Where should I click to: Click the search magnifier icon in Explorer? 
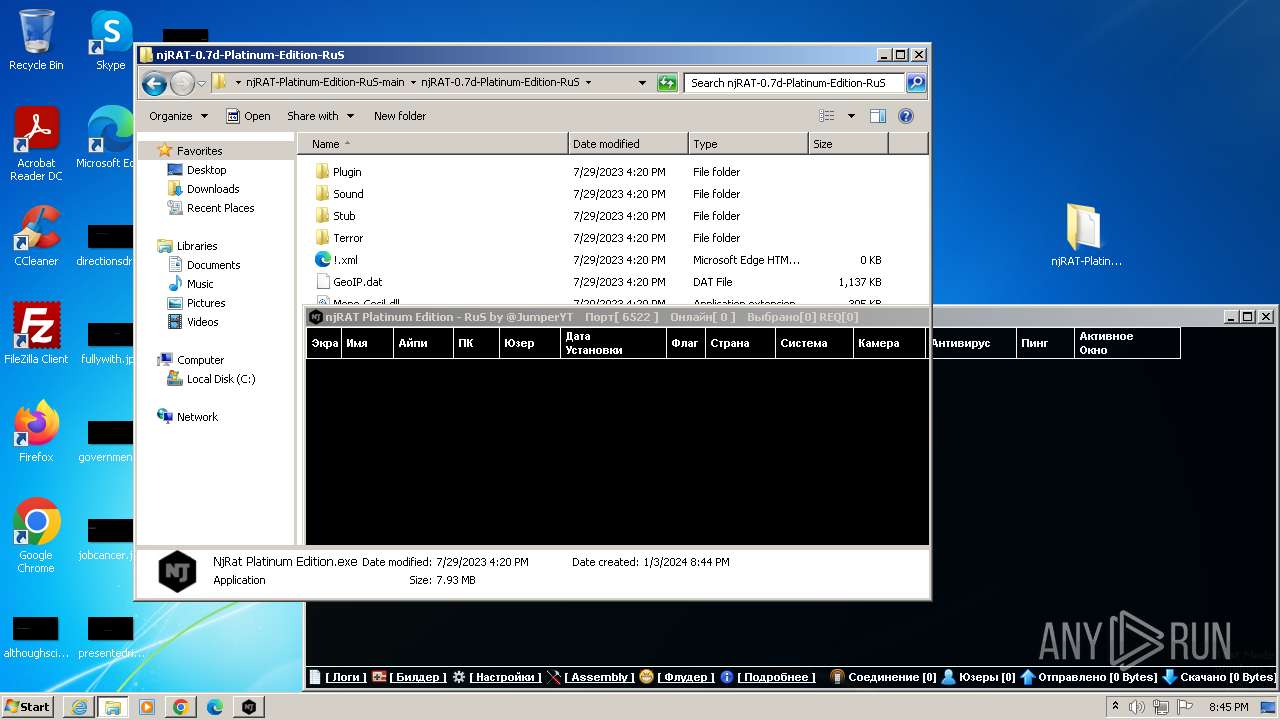[915, 83]
